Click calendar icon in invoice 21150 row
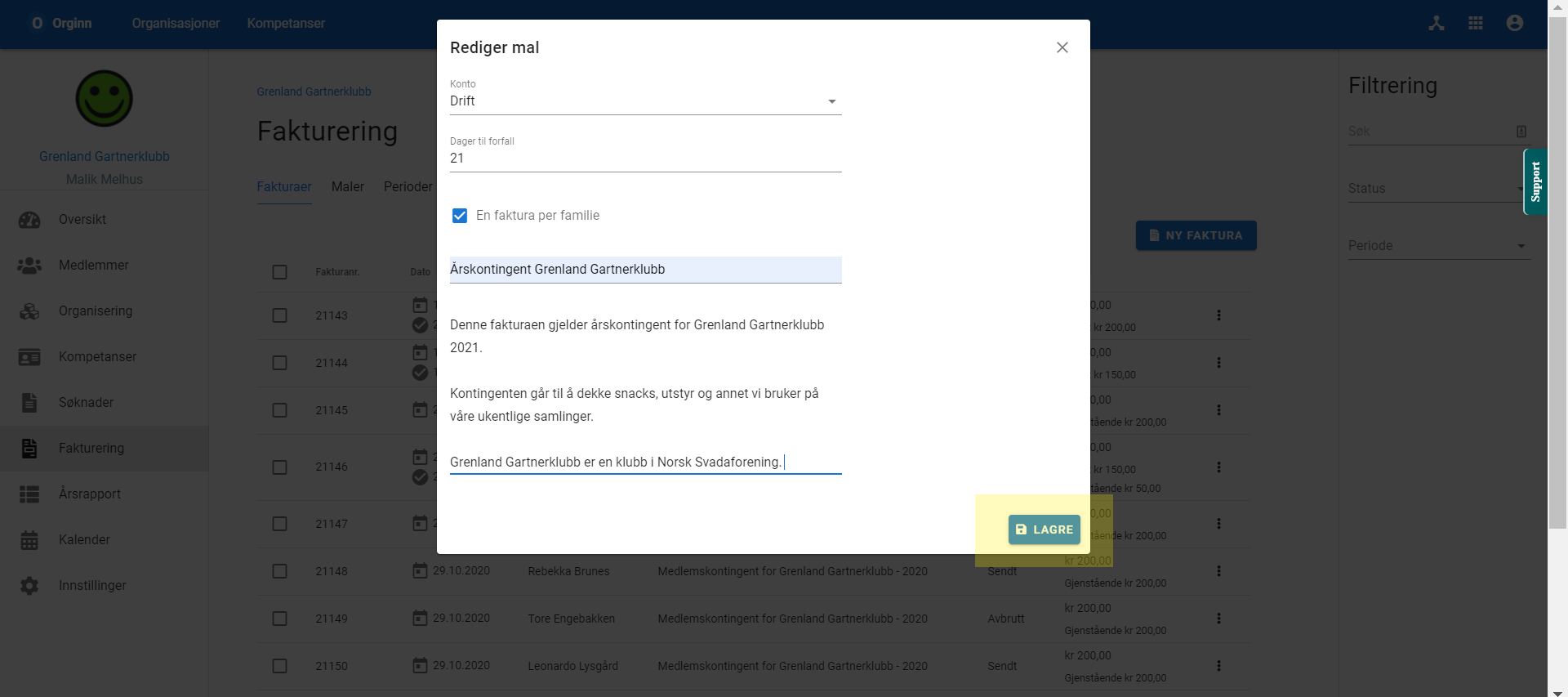 coord(420,665)
